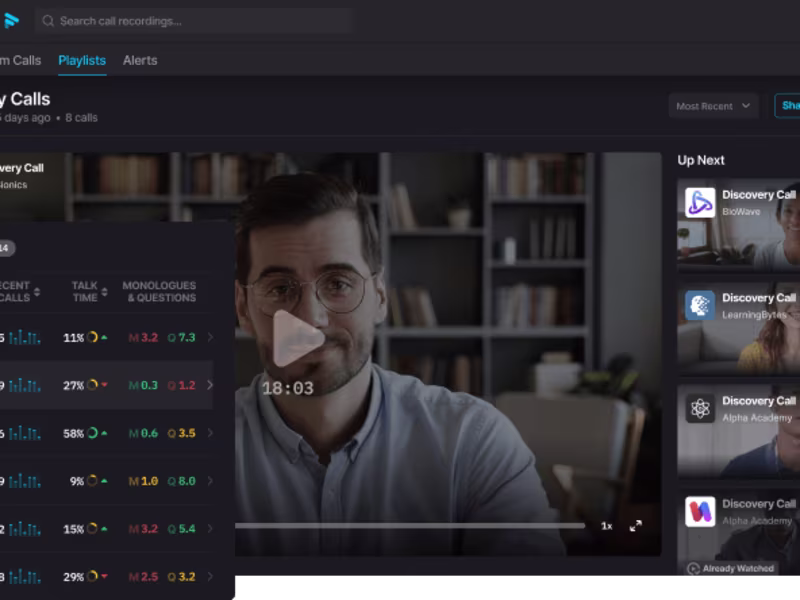Click the Already Watched play icon
The image size is (800, 600).
693,568
